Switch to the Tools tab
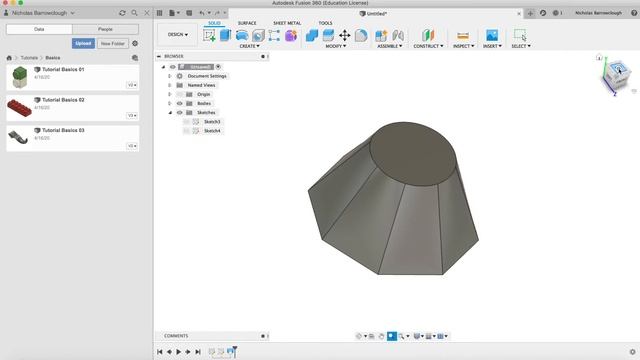Screen dimensions: 640x360 pos(325,23)
